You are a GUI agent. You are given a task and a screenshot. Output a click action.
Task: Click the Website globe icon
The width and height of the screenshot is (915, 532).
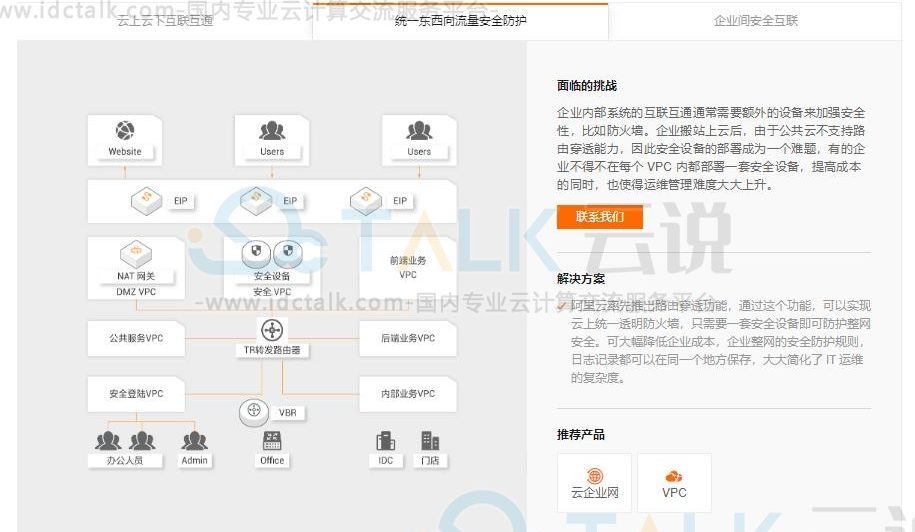125,131
